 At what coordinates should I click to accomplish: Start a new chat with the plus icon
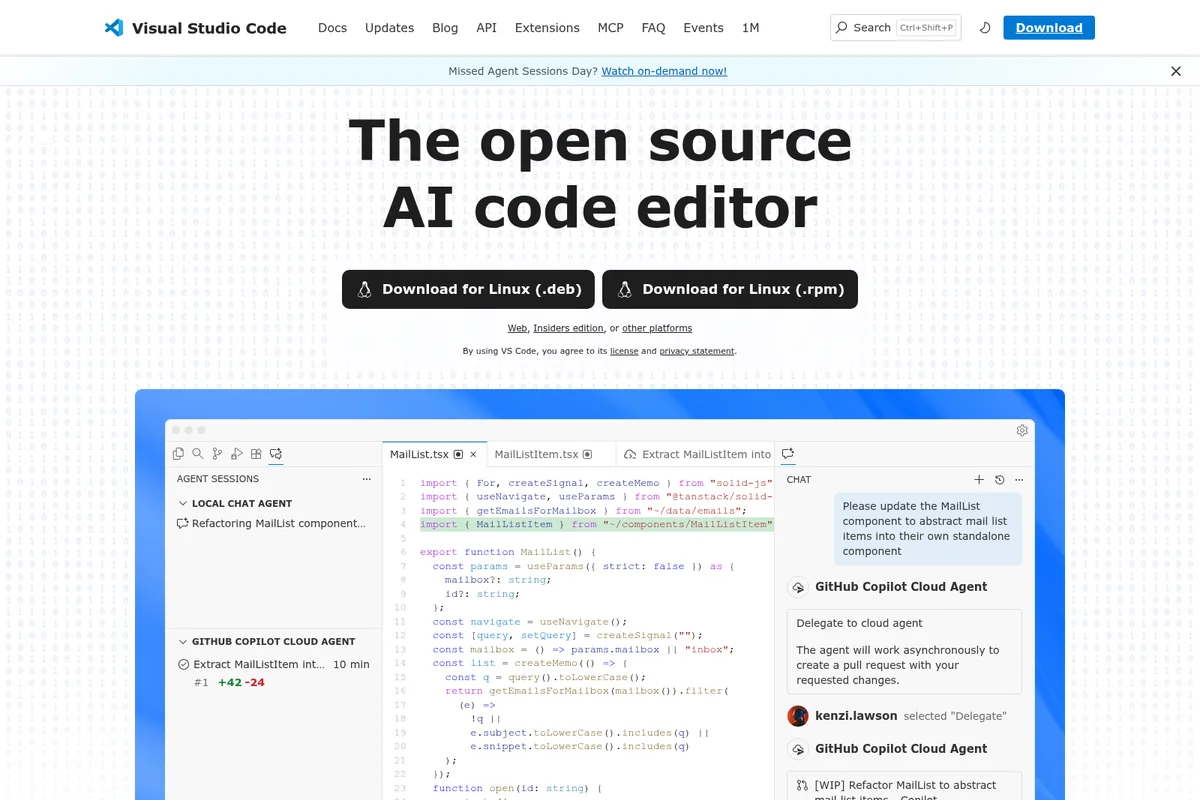(979, 479)
